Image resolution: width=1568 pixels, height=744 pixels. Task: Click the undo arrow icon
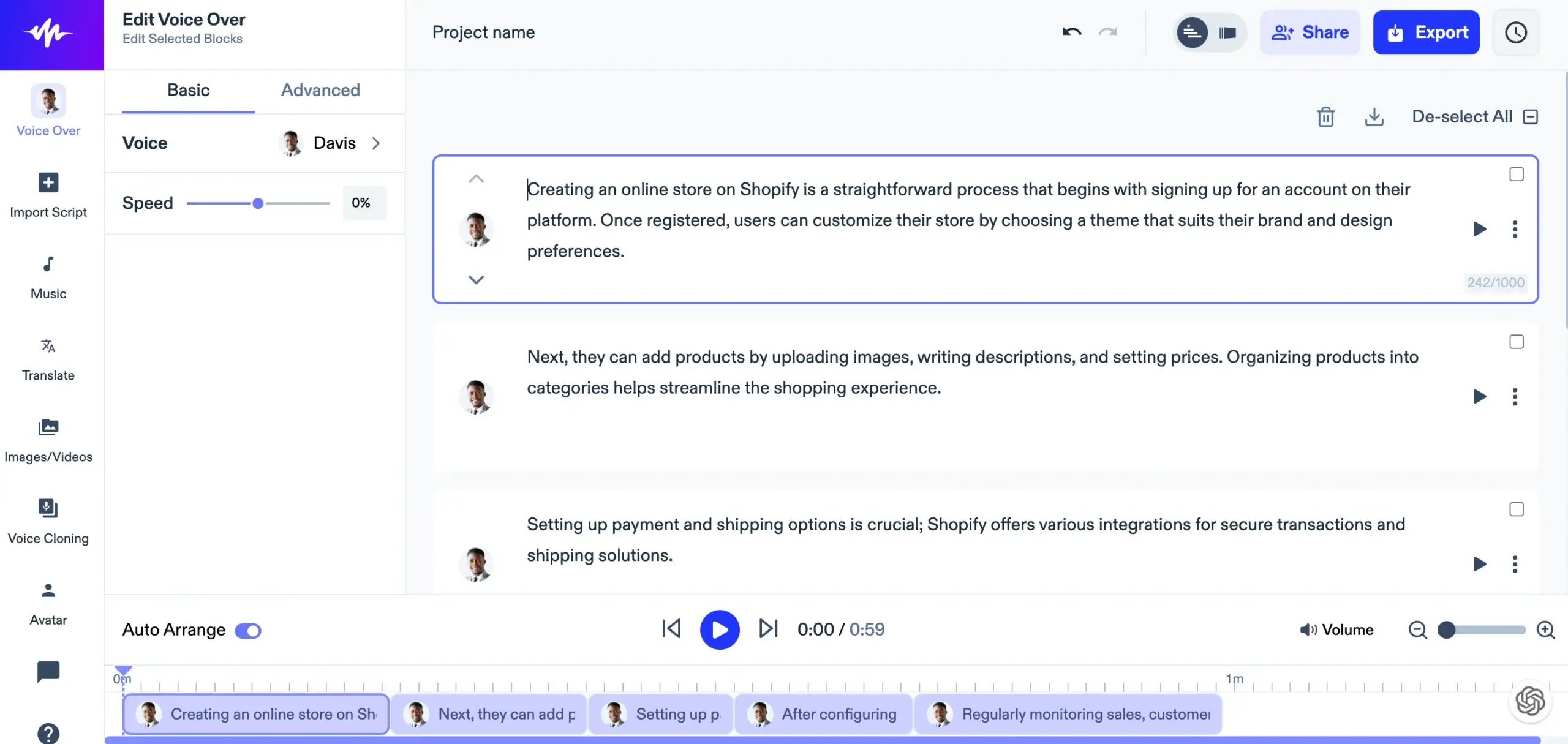coord(1071,32)
